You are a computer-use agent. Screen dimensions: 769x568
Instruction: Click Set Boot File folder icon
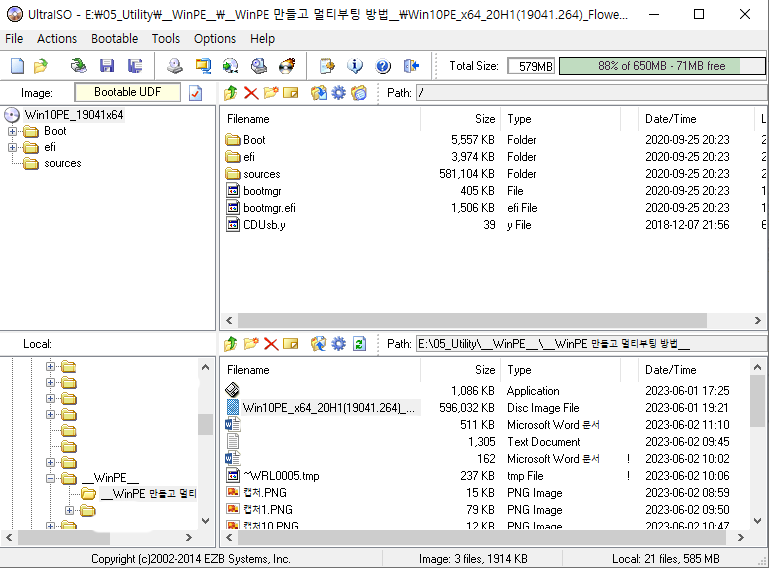(x=359, y=92)
